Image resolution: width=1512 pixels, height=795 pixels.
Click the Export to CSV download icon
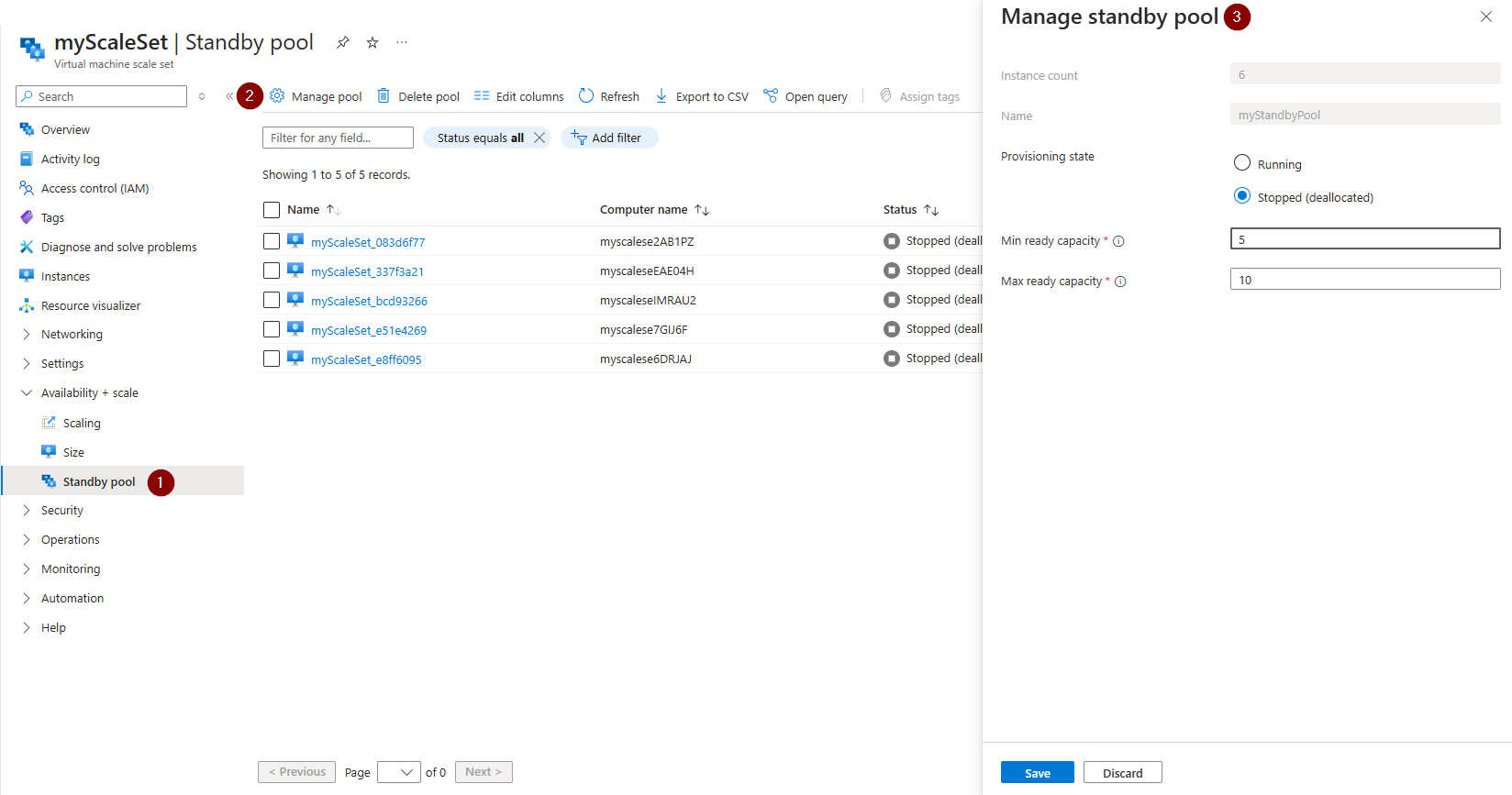pos(661,95)
